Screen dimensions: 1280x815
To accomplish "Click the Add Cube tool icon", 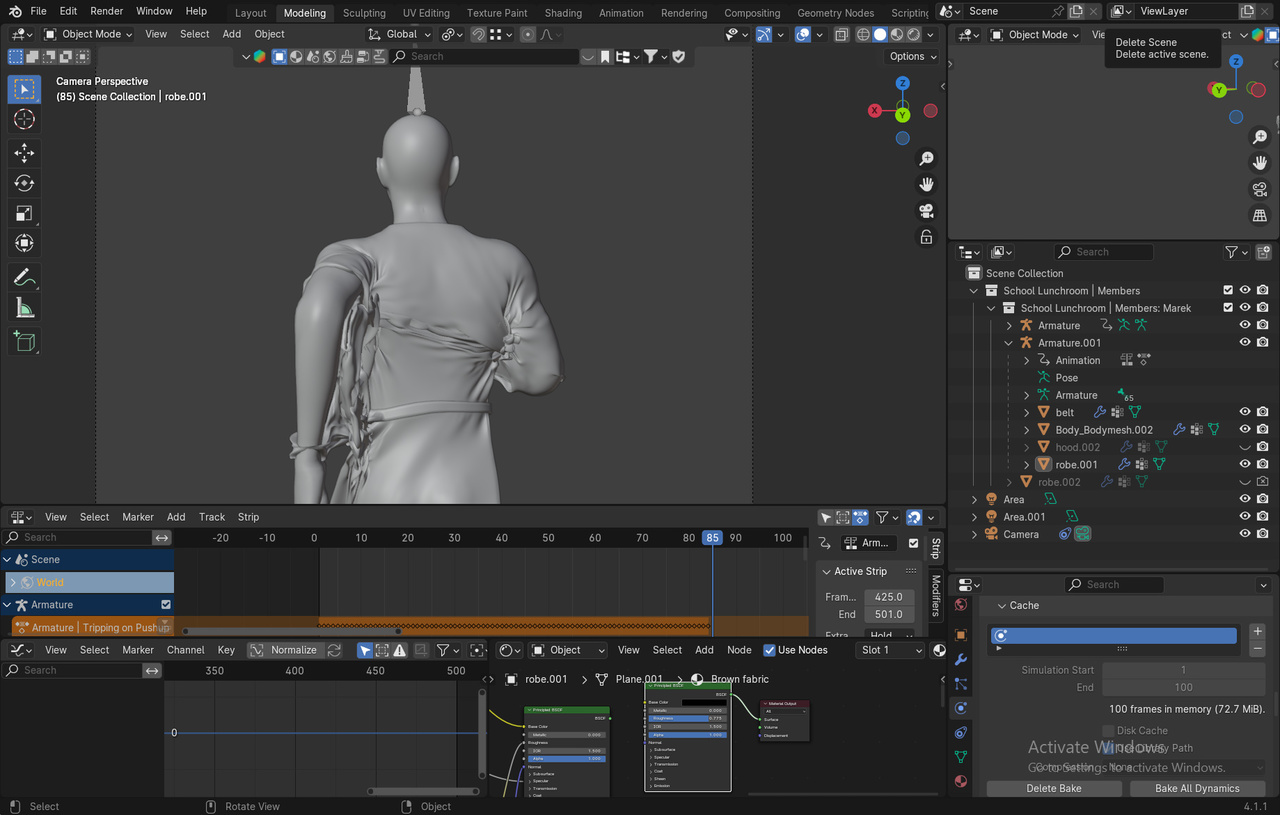I will coord(25,342).
